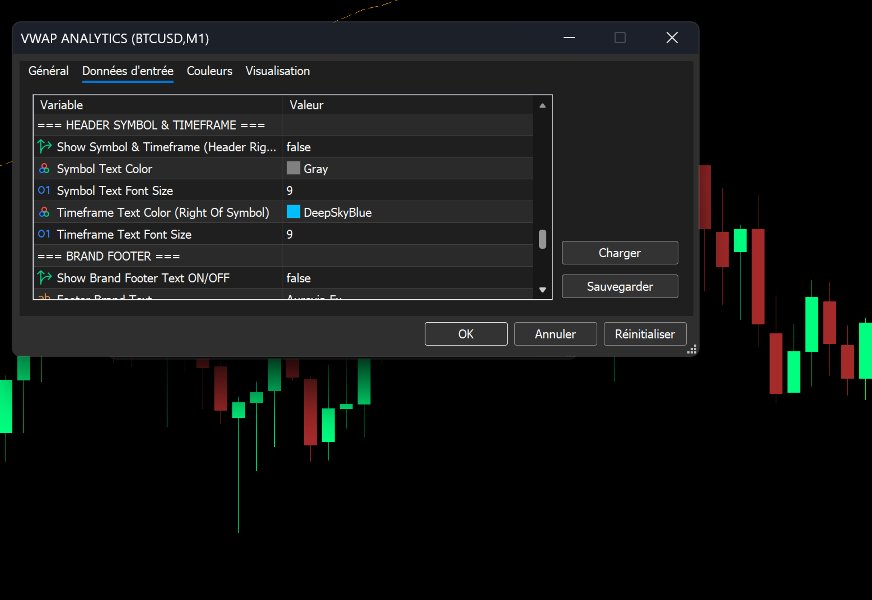Click boolean icon for Show Brand Footer Text
Screen dimensions: 872x600
click(x=44, y=277)
